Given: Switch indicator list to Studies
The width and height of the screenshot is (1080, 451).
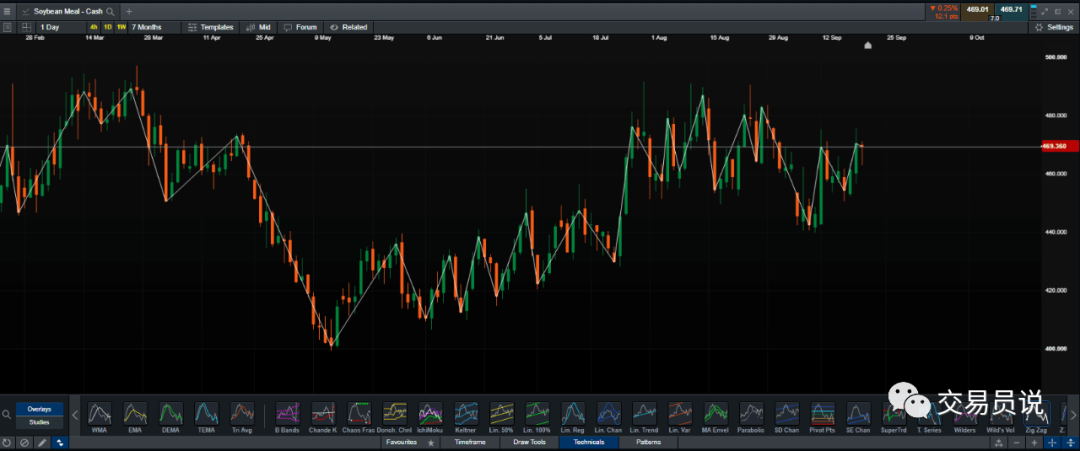Looking at the screenshot, I should (x=39, y=422).
